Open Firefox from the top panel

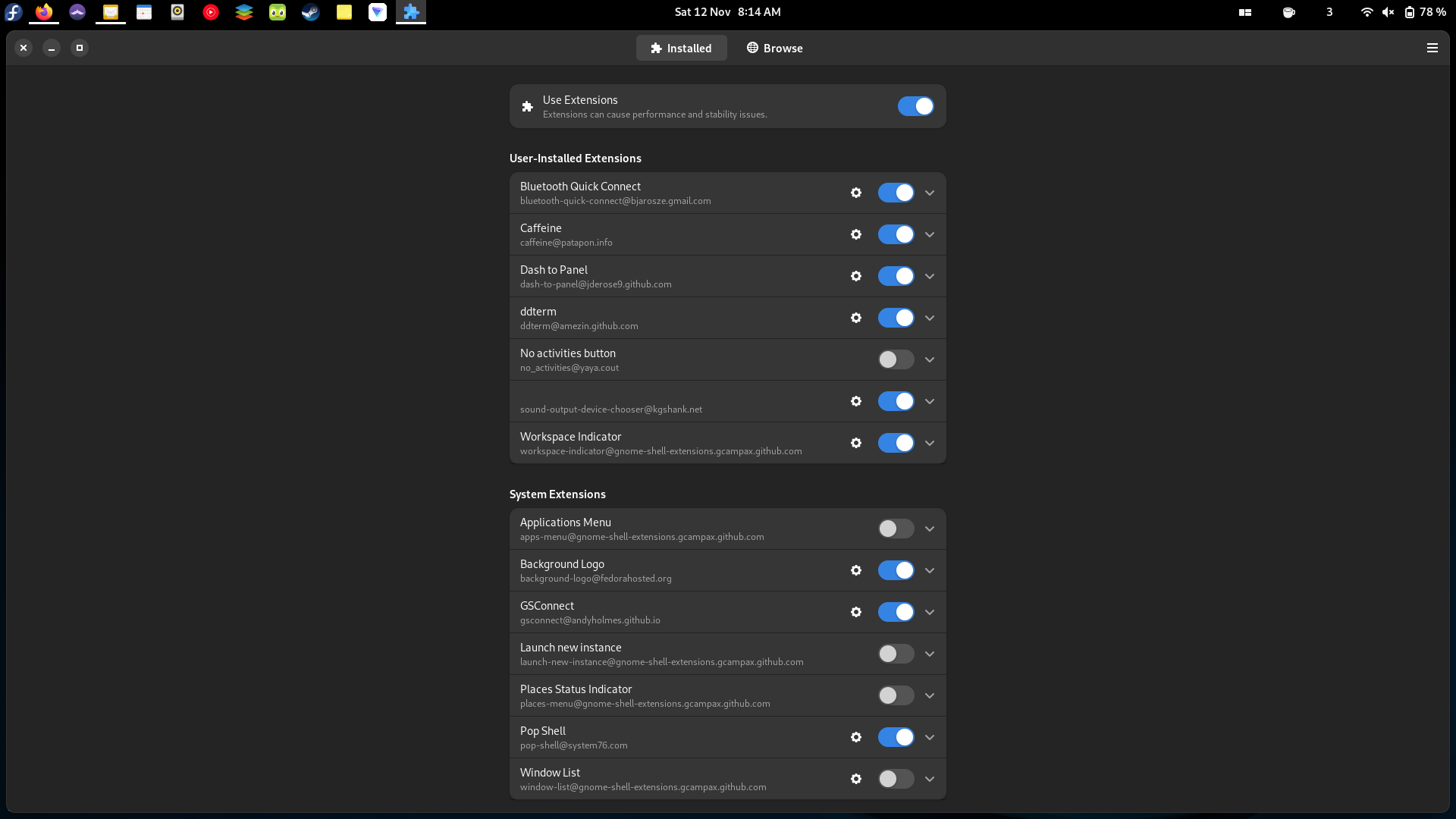coord(44,12)
